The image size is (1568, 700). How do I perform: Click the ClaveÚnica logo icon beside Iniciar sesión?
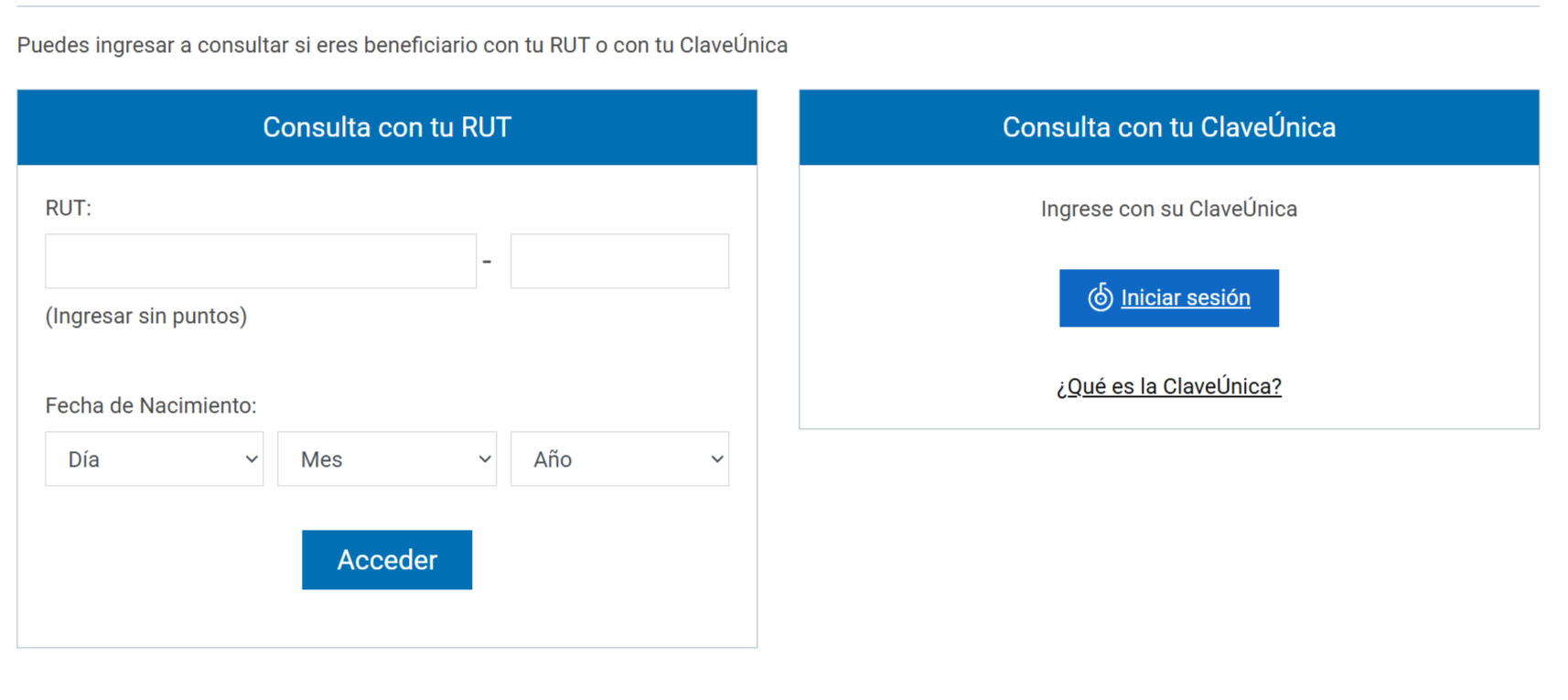tap(1100, 297)
